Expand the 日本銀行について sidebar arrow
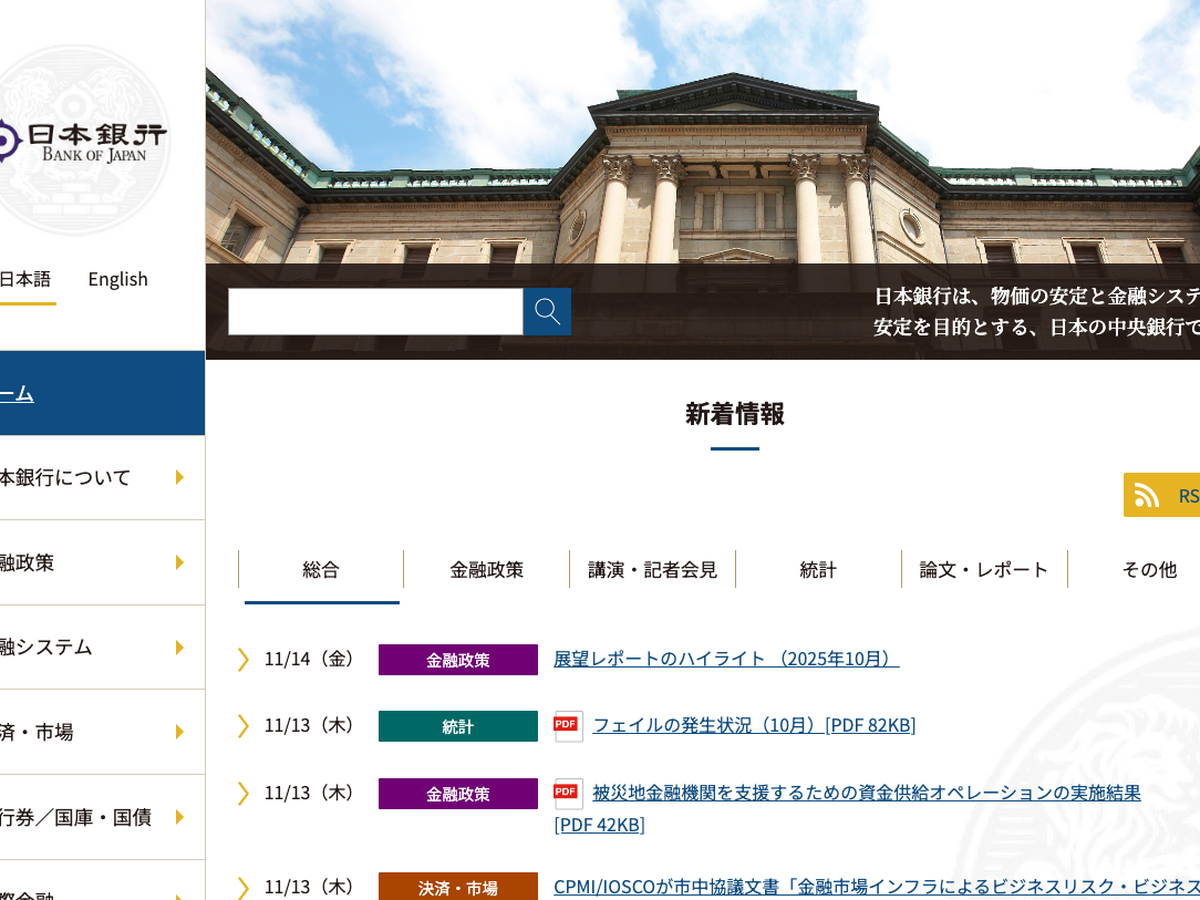The image size is (1200, 900). click(180, 477)
